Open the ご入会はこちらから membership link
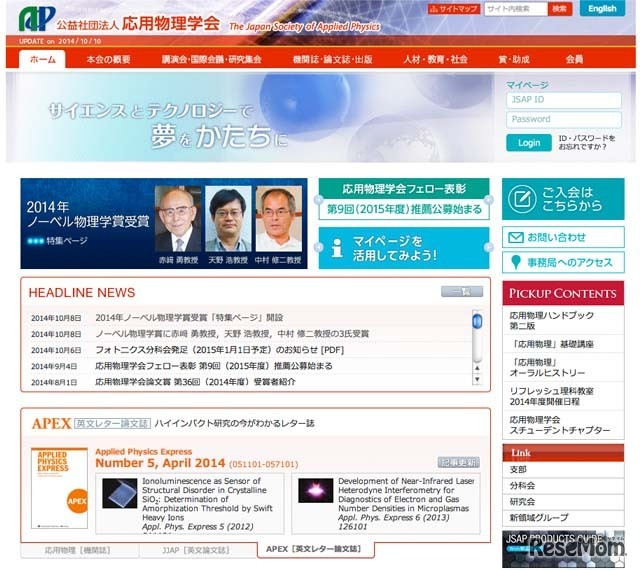640x570 pixels. [563, 199]
